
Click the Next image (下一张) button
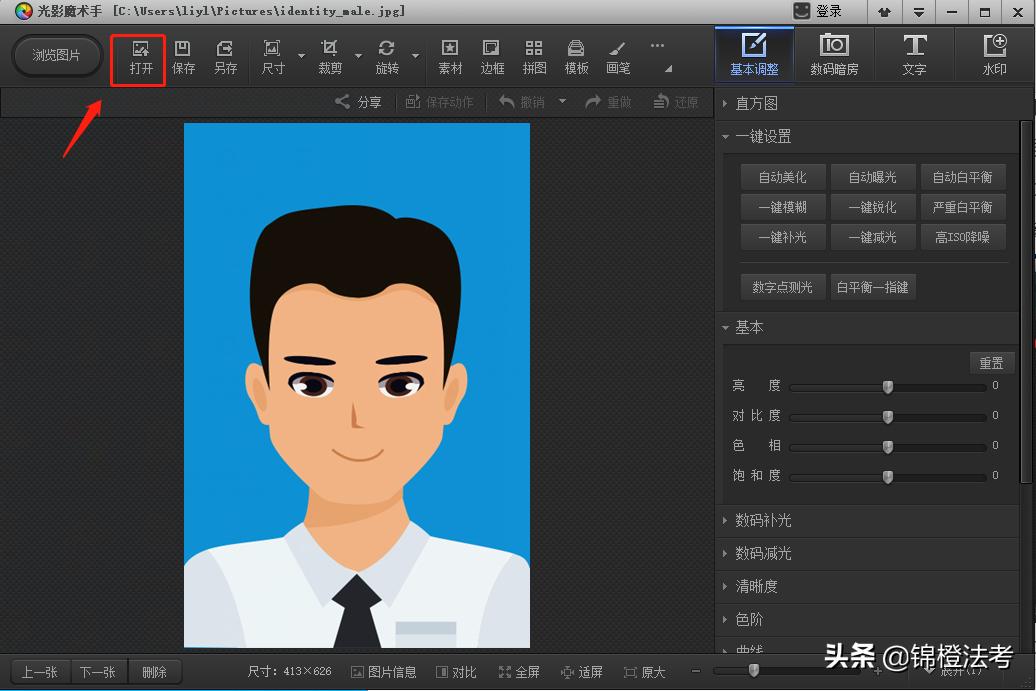pos(98,672)
